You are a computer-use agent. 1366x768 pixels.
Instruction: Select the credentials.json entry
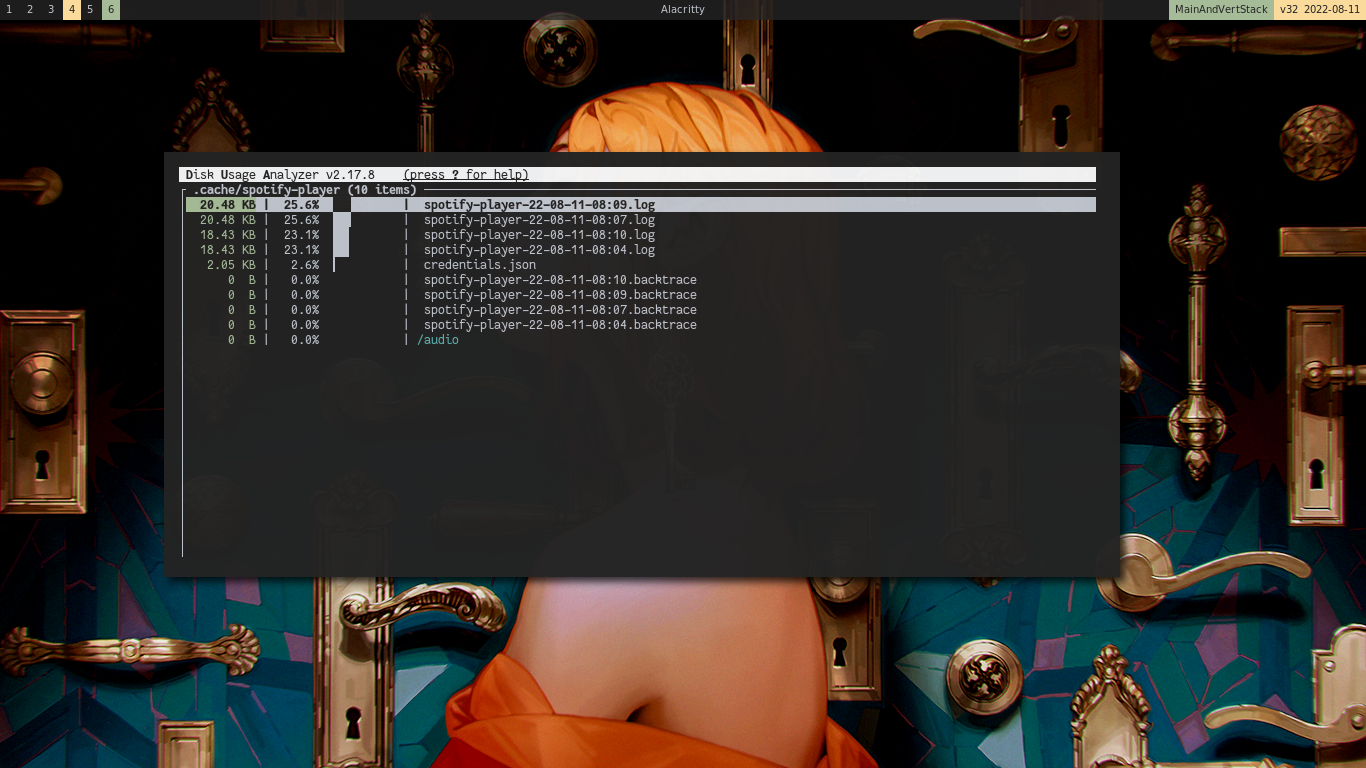click(480, 265)
